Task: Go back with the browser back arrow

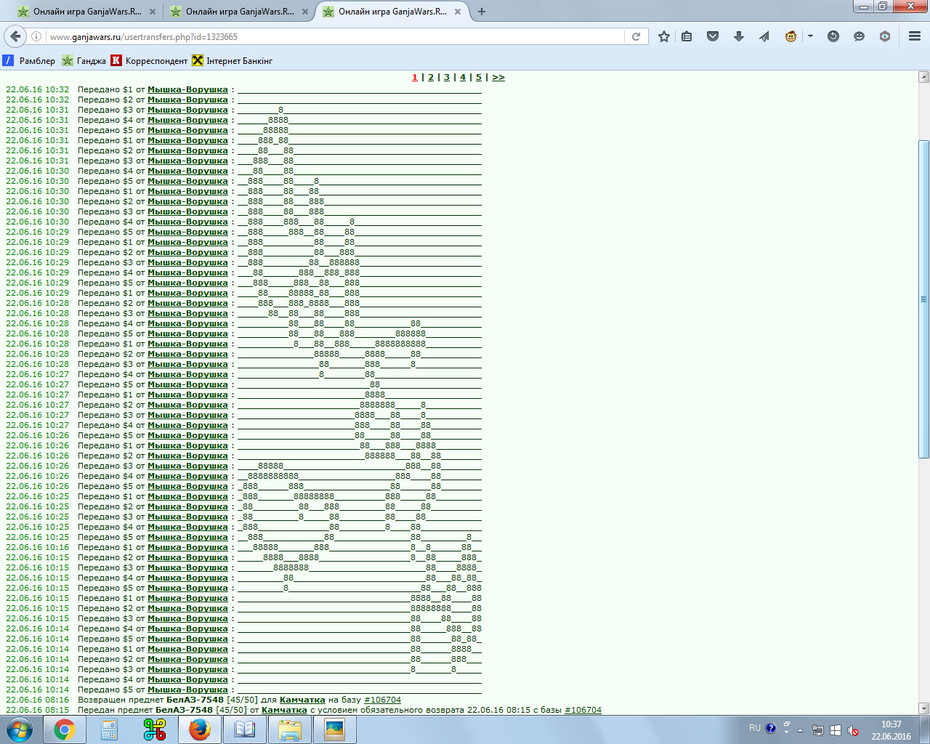Action: tap(15, 36)
